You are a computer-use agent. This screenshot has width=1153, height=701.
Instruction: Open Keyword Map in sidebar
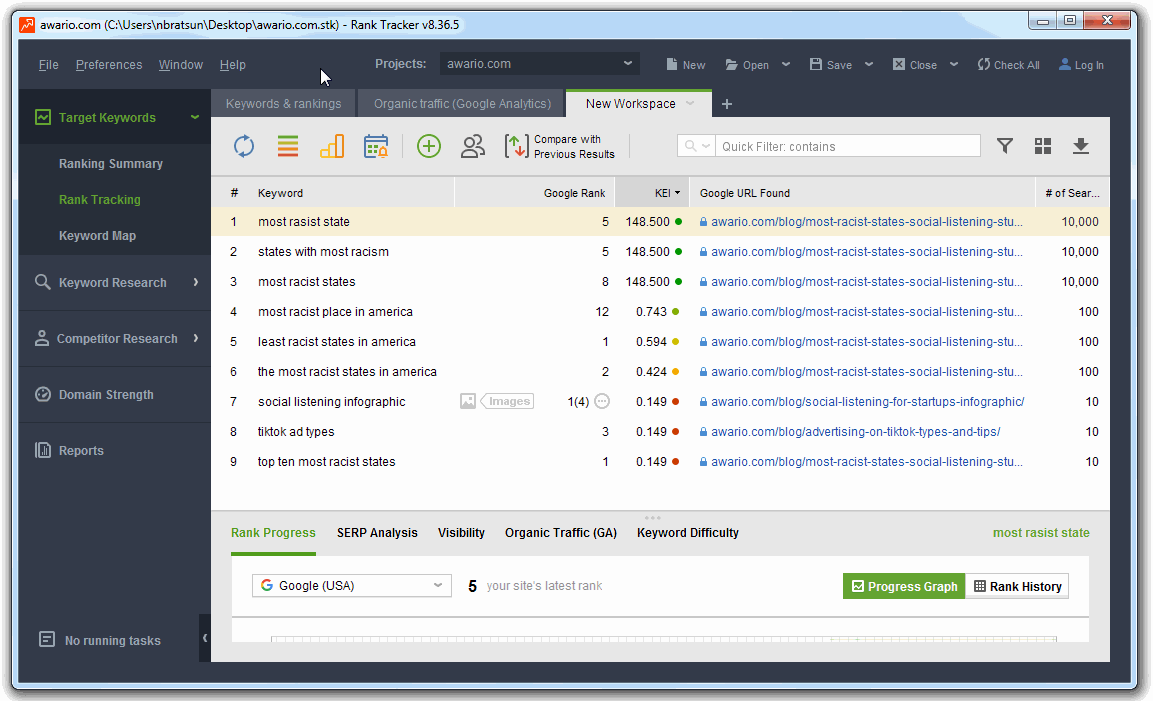click(97, 235)
